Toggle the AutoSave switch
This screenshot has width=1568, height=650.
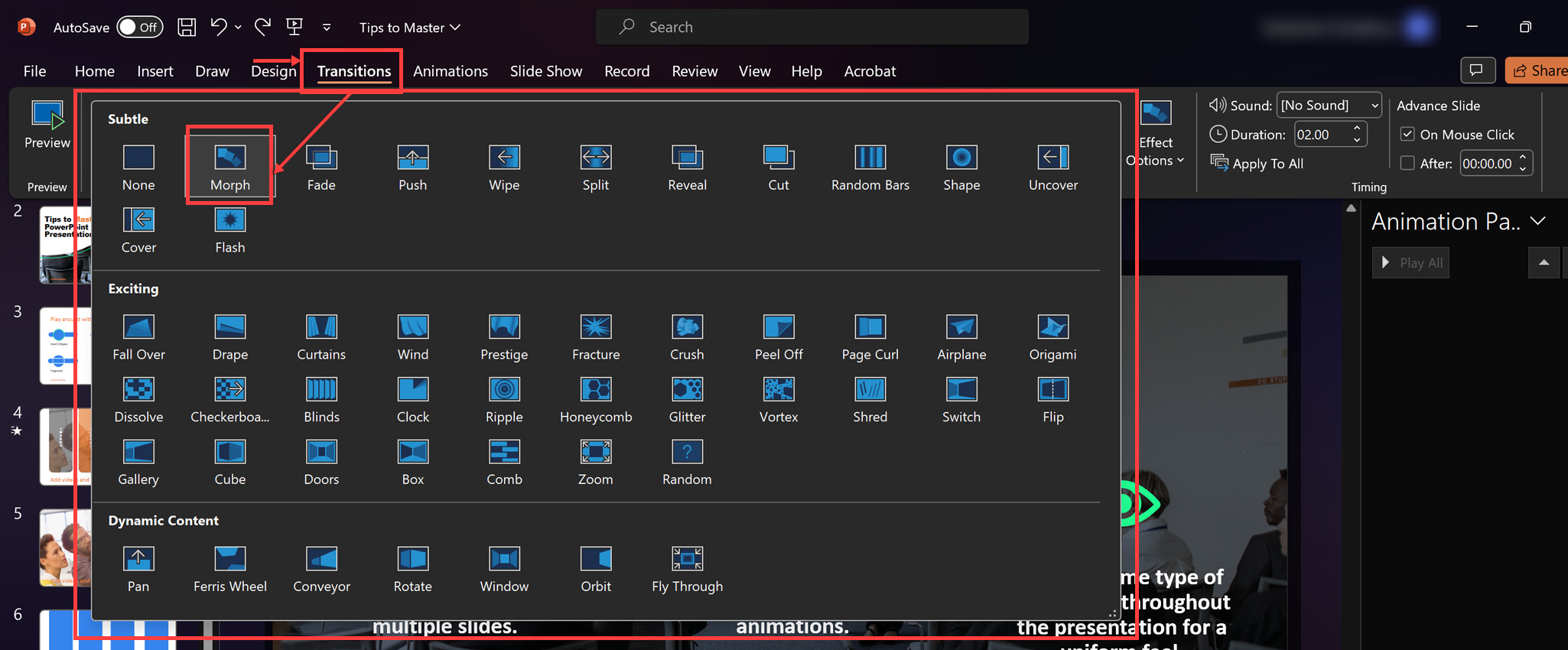(139, 28)
